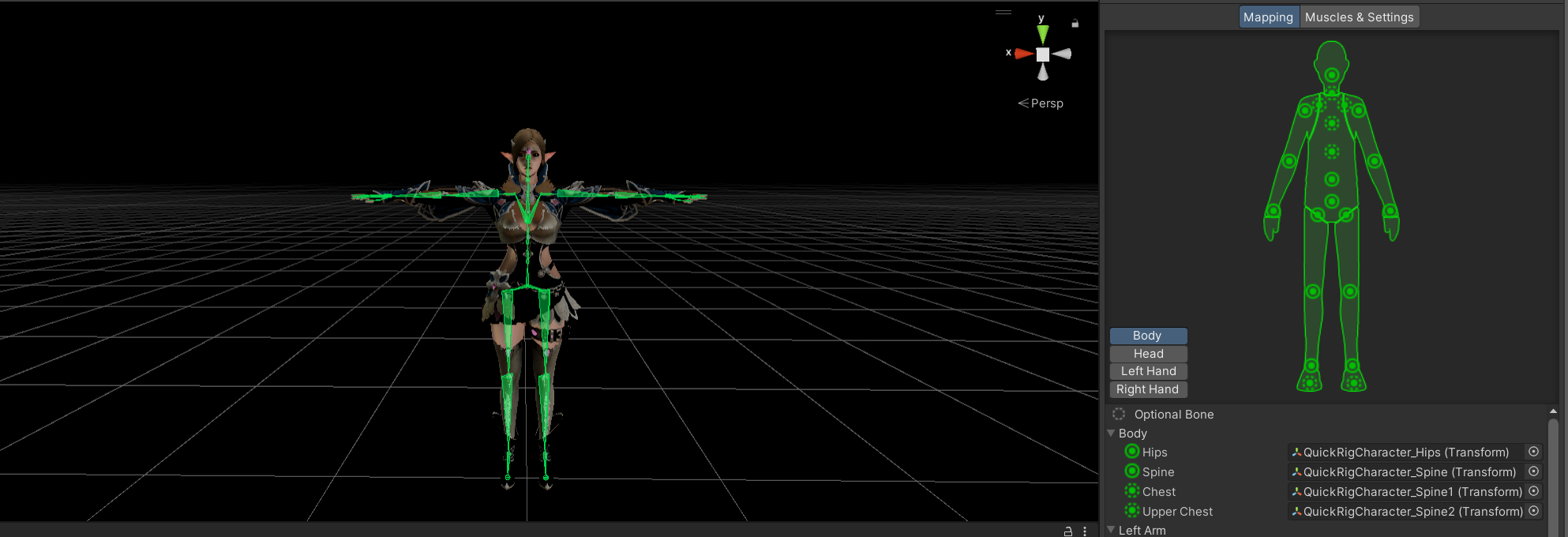Viewport: 1568px width, 537px height.
Task: Click the gizmo overlay drag handle lines
Action: [1003, 12]
